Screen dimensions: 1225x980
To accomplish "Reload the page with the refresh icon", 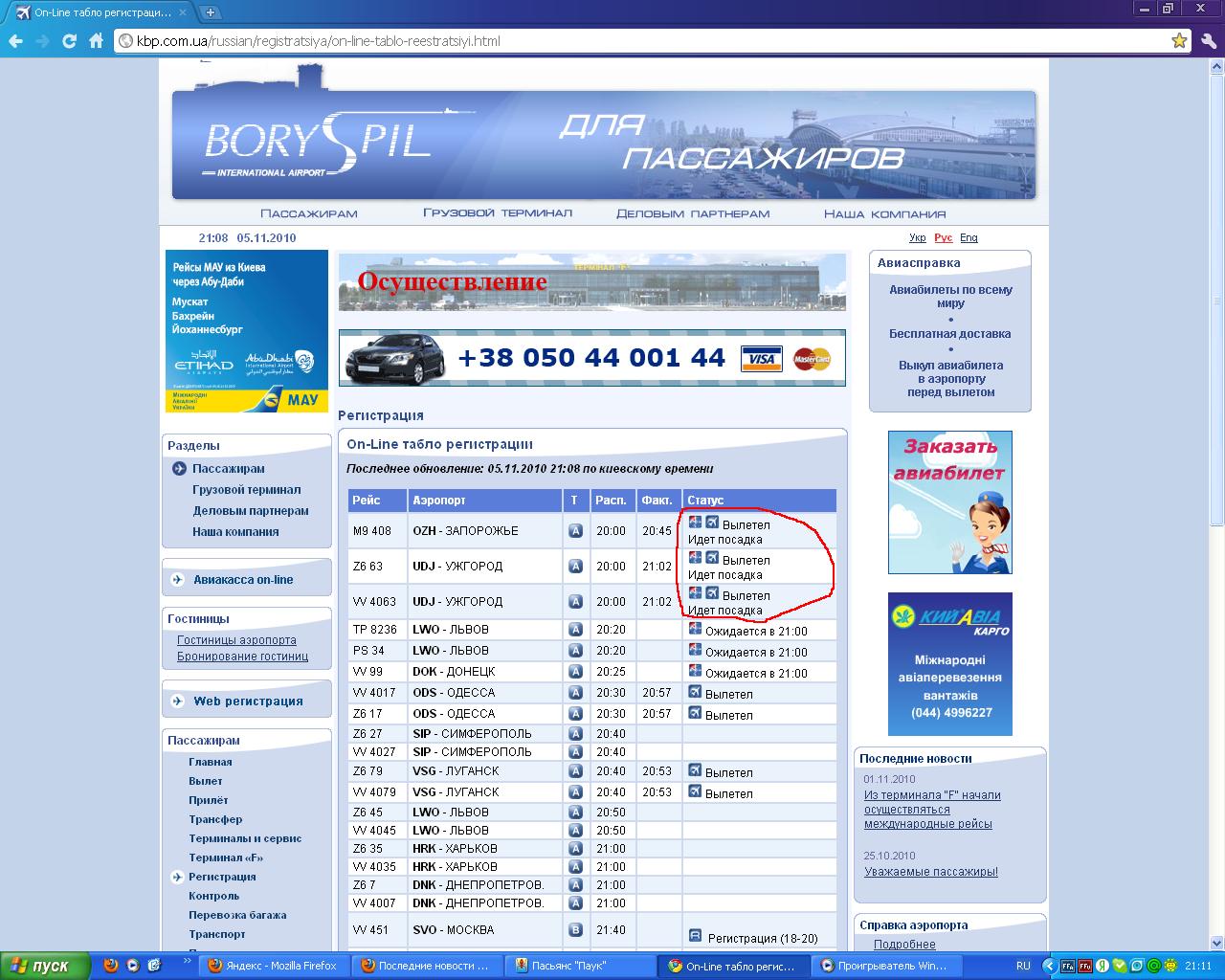I will (x=69, y=41).
